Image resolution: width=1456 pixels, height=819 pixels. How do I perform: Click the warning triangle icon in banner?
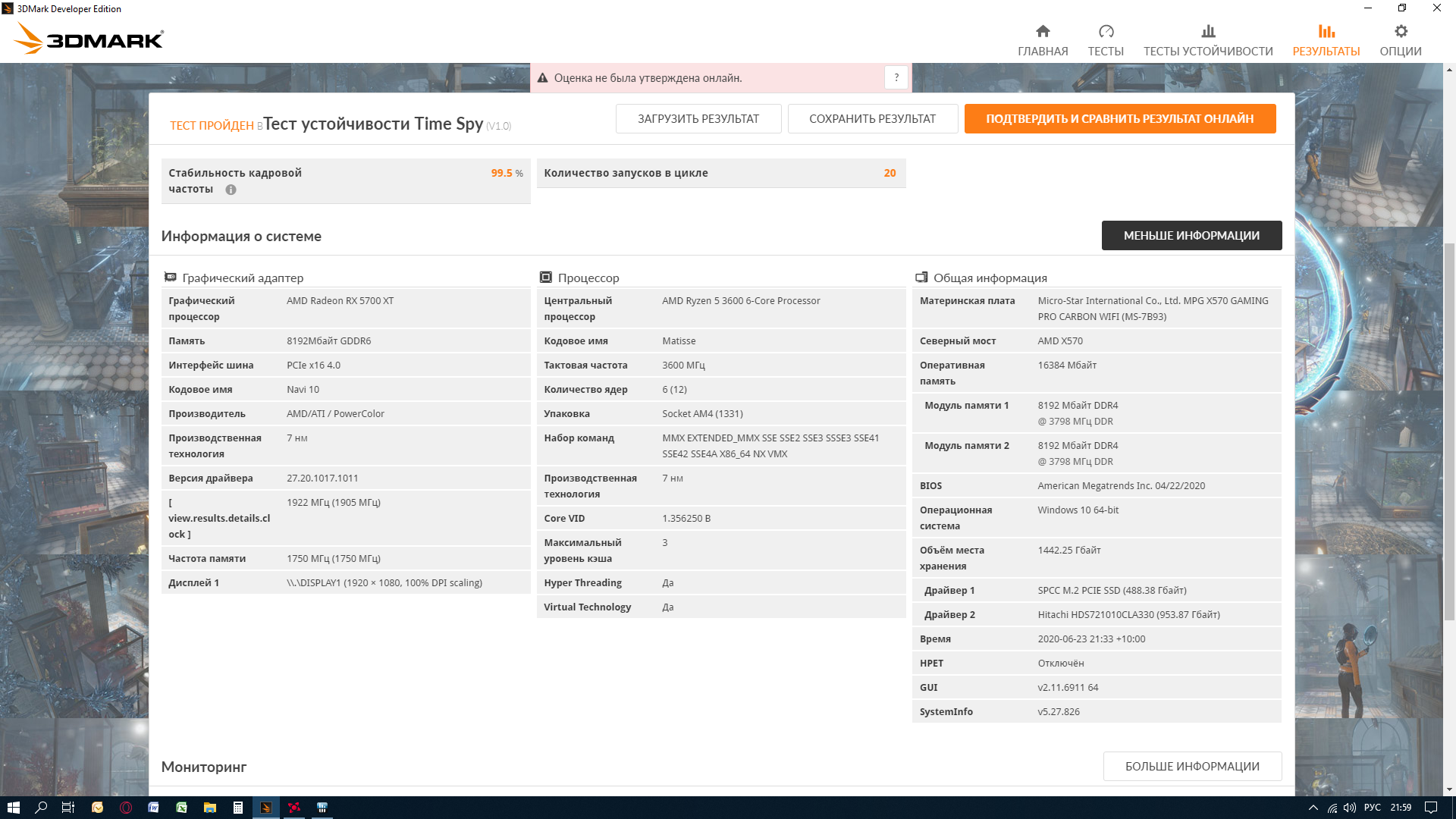pyautogui.click(x=542, y=78)
